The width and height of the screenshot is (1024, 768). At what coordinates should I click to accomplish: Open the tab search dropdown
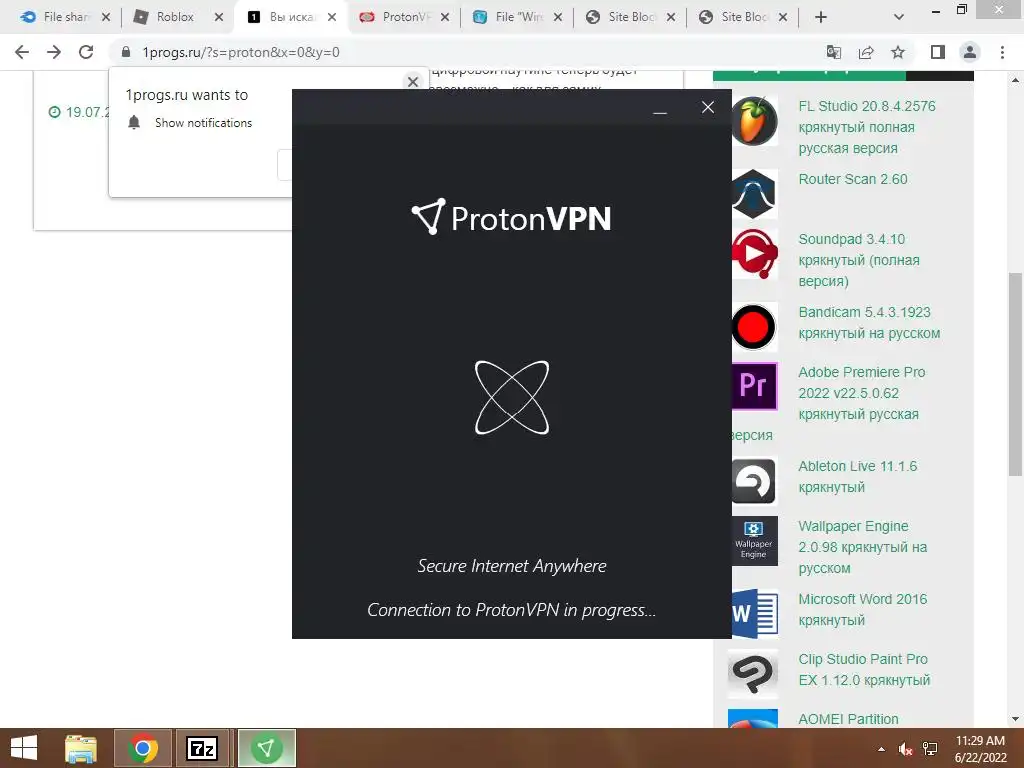[x=899, y=18]
